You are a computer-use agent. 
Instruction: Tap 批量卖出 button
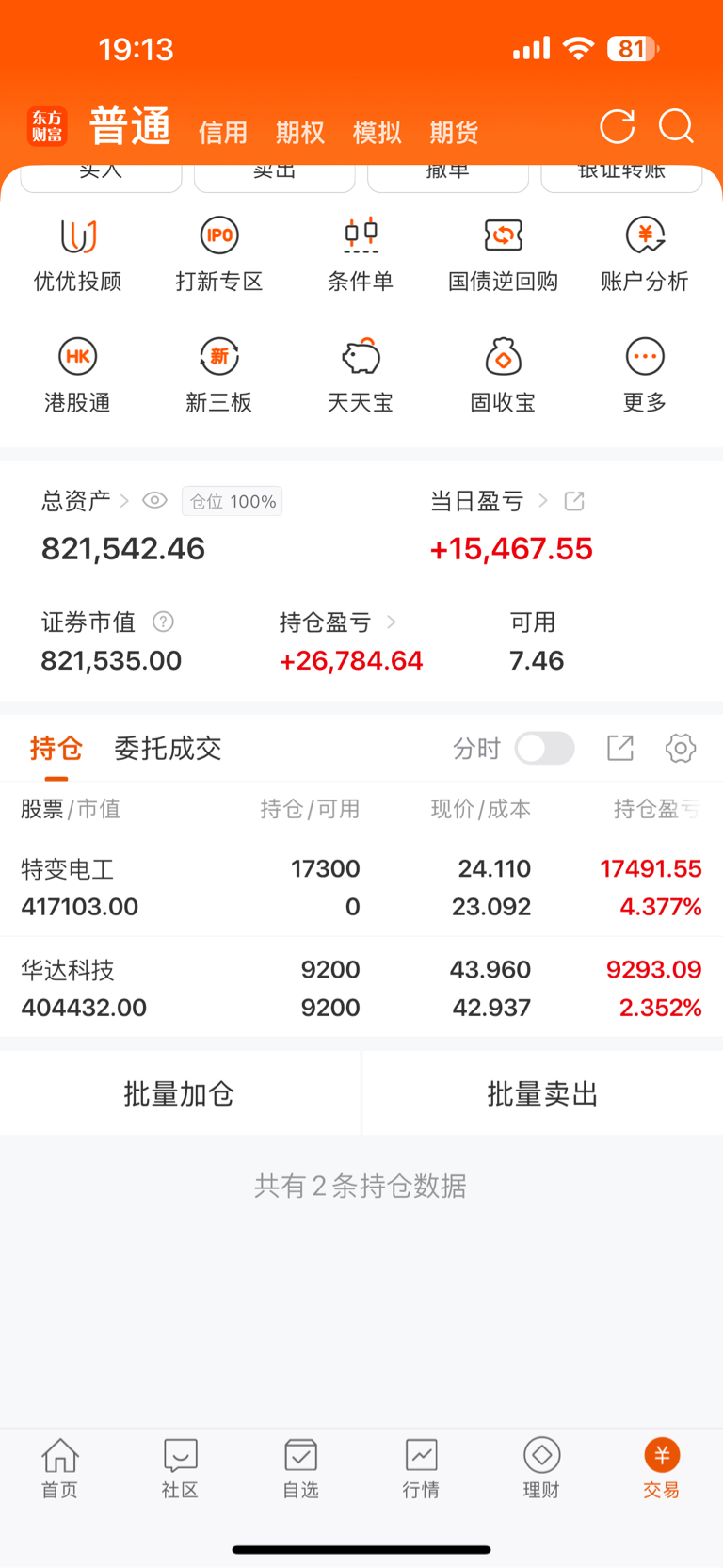coord(543,1094)
